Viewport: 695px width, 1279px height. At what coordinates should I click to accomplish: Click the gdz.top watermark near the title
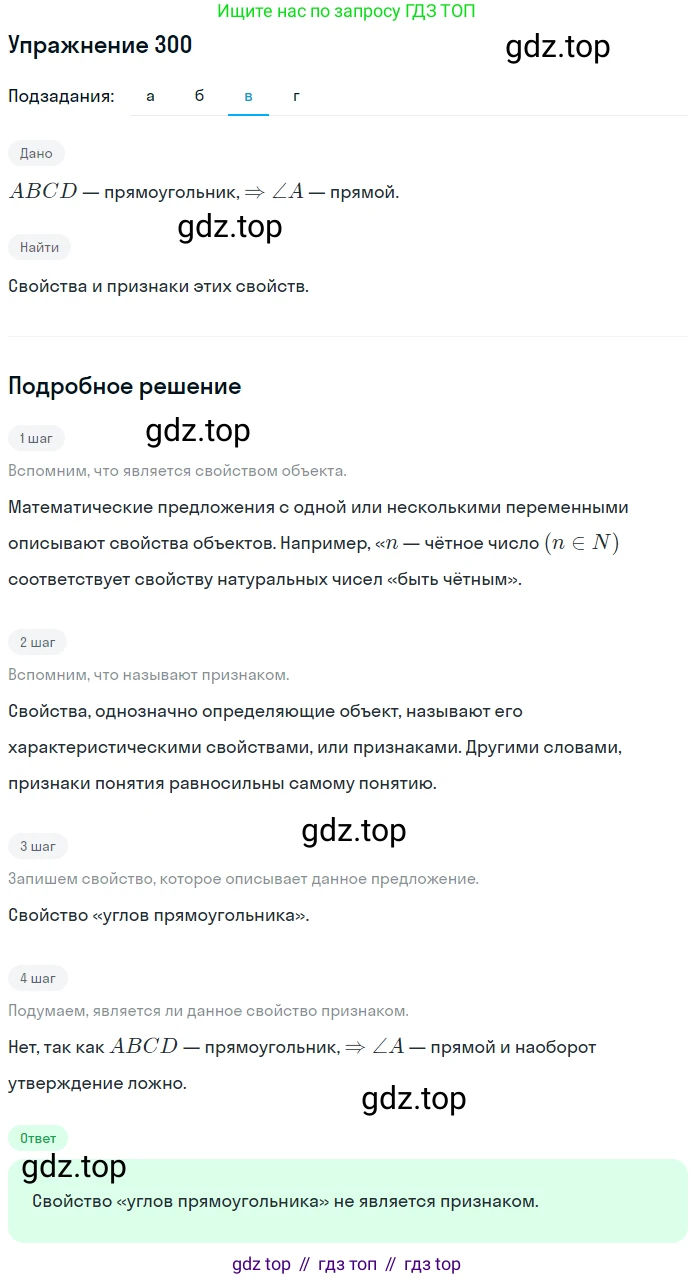(558, 47)
